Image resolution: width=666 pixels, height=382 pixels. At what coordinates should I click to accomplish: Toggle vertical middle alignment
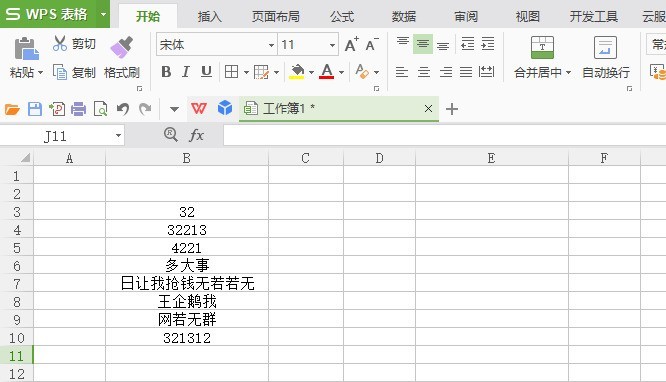(423, 44)
